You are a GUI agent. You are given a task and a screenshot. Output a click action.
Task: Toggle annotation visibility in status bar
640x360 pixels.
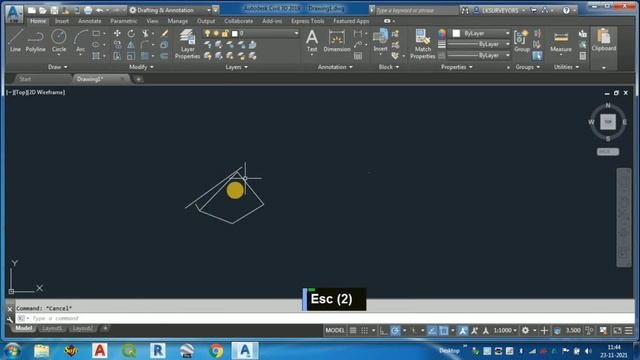click(x=463, y=331)
